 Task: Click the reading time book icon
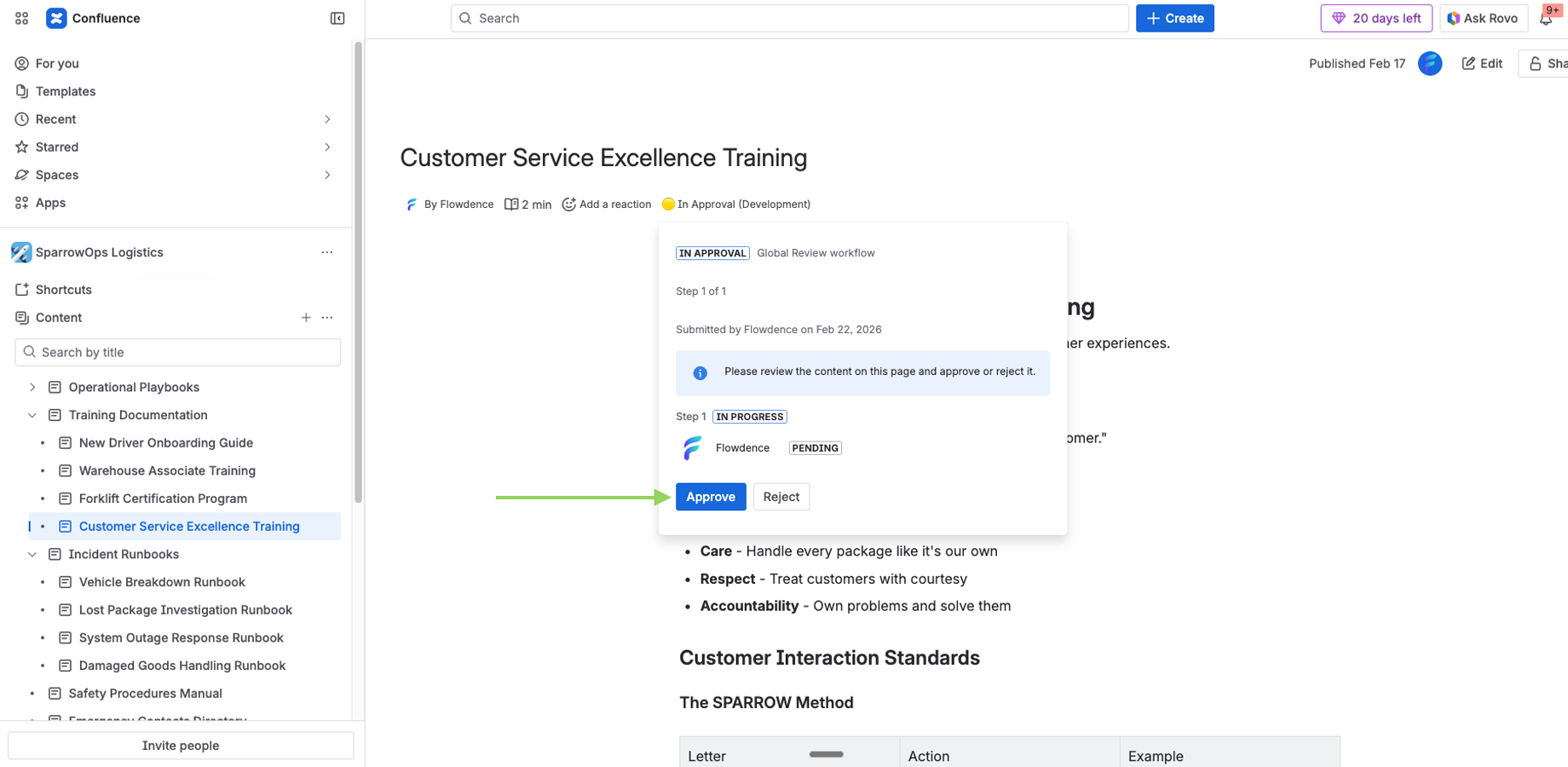[511, 204]
